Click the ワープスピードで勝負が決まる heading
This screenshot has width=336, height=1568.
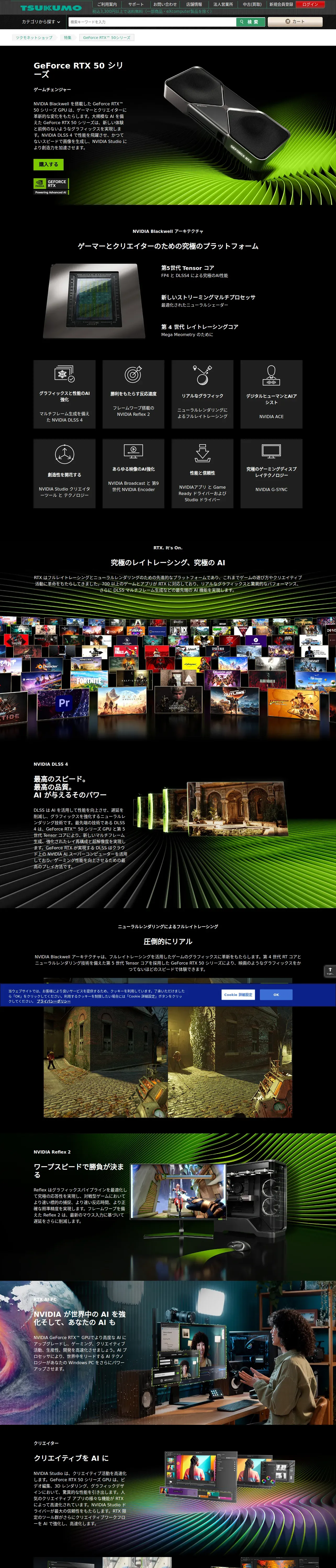tap(79, 1171)
